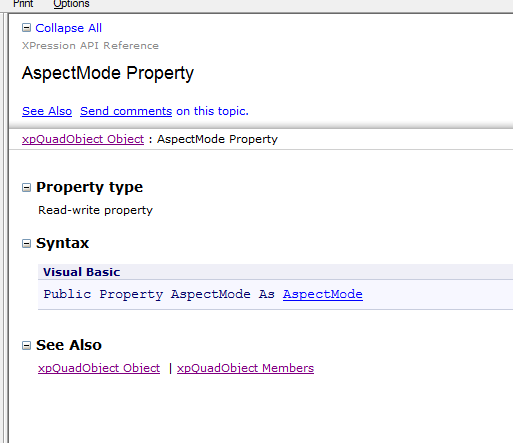
Task: Open xpQuadObject Object breadcrumb link
Action: tap(83, 139)
